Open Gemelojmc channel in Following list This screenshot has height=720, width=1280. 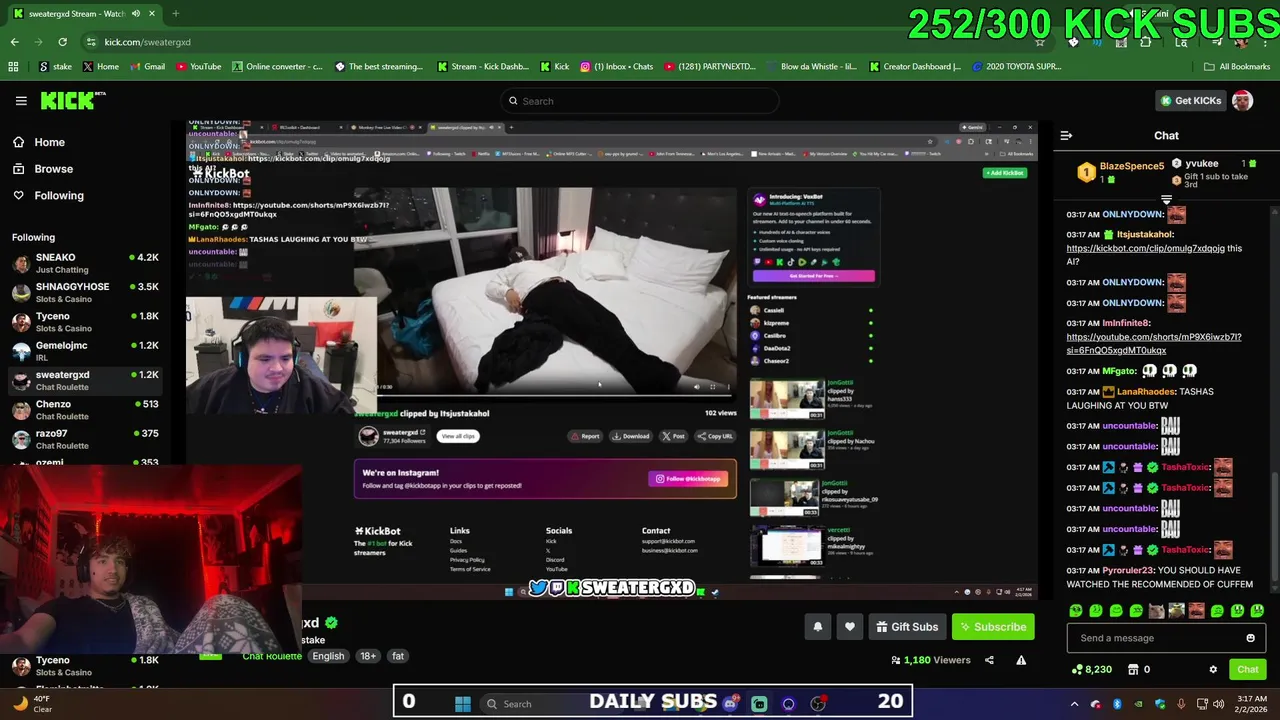(x=86, y=351)
